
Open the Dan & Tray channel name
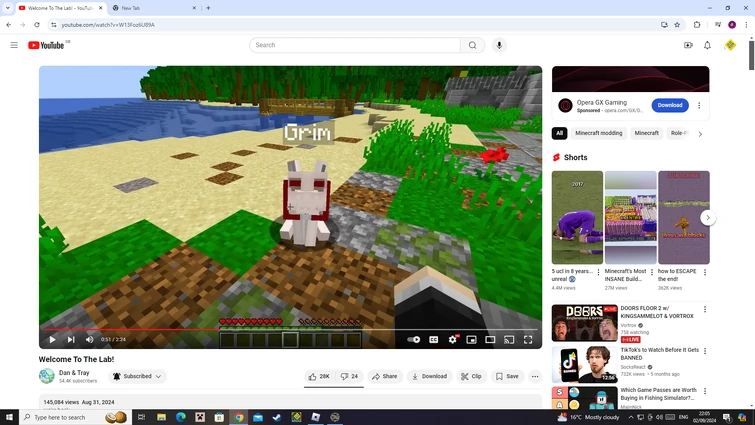click(74, 373)
